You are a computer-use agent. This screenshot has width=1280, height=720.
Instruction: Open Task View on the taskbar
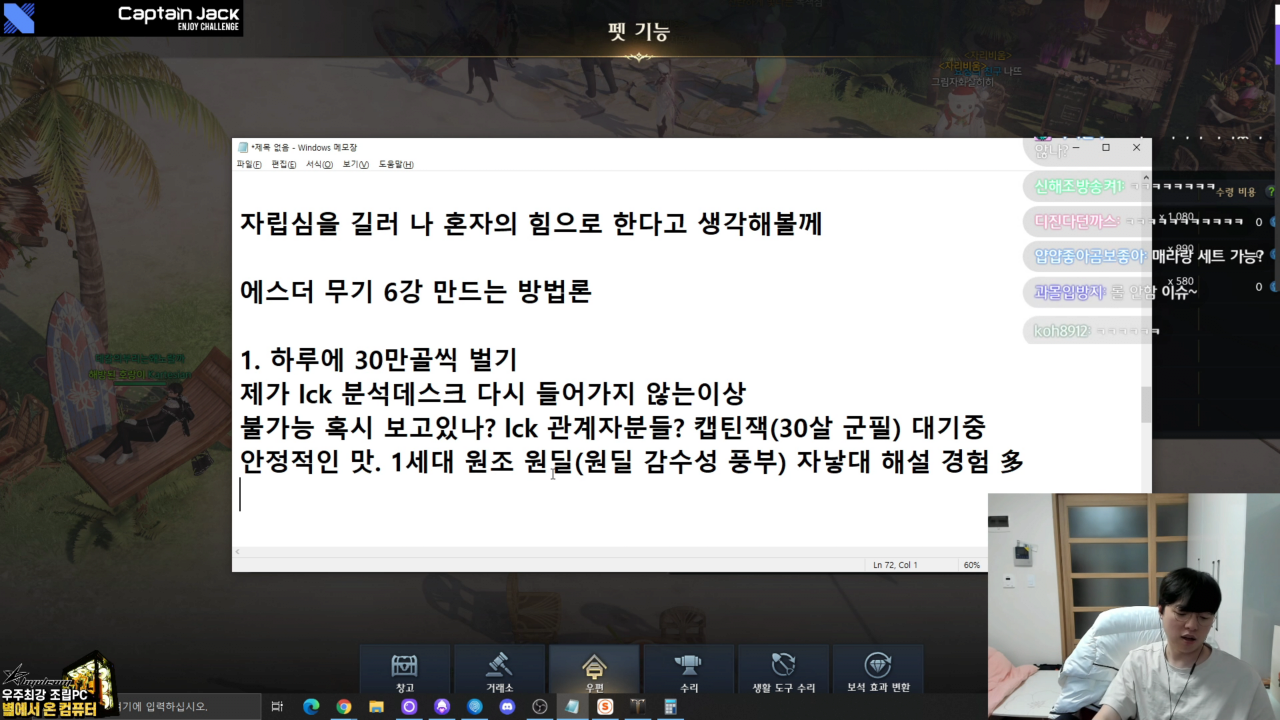click(278, 706)
